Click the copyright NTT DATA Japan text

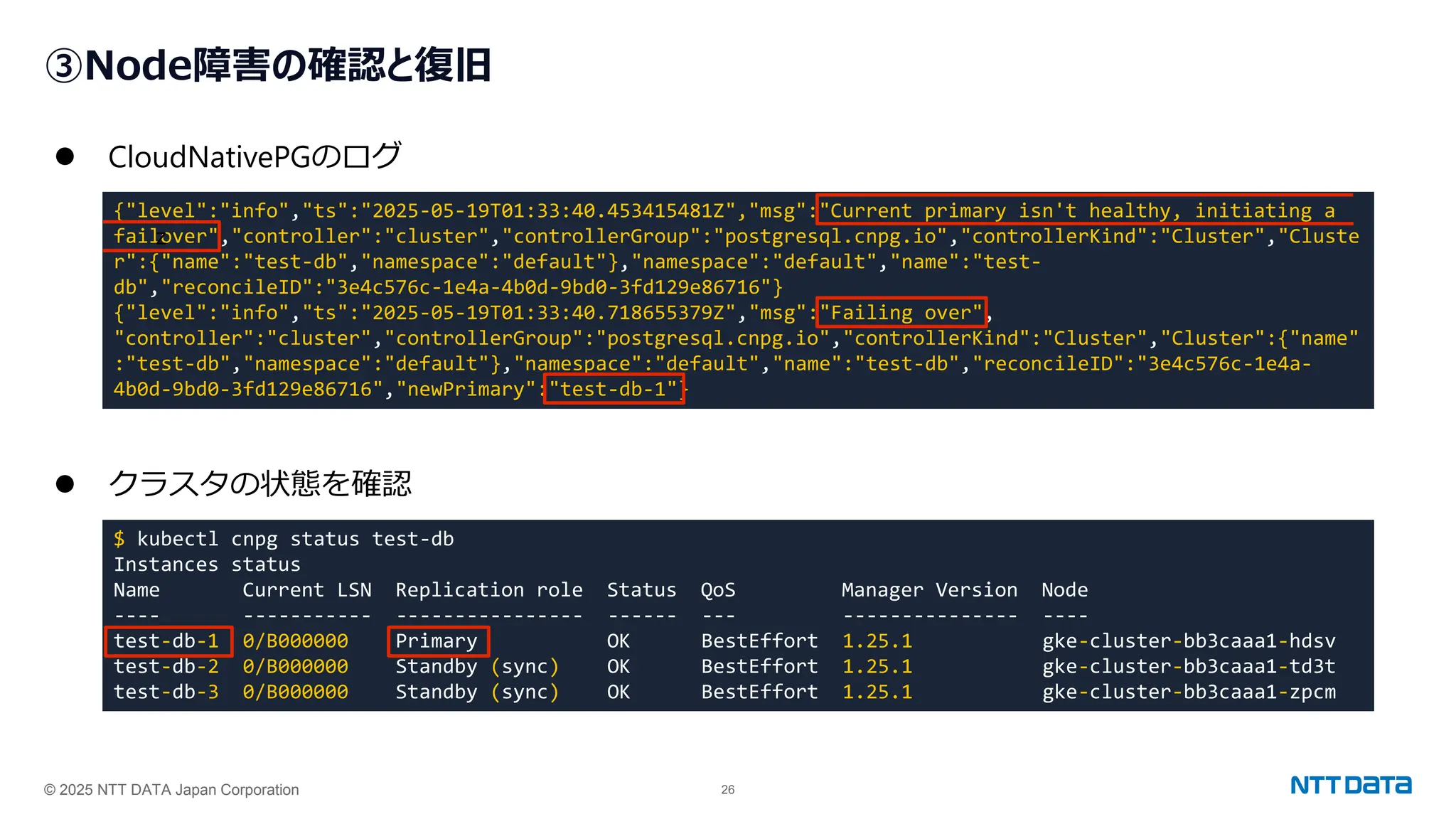point(171,790)
